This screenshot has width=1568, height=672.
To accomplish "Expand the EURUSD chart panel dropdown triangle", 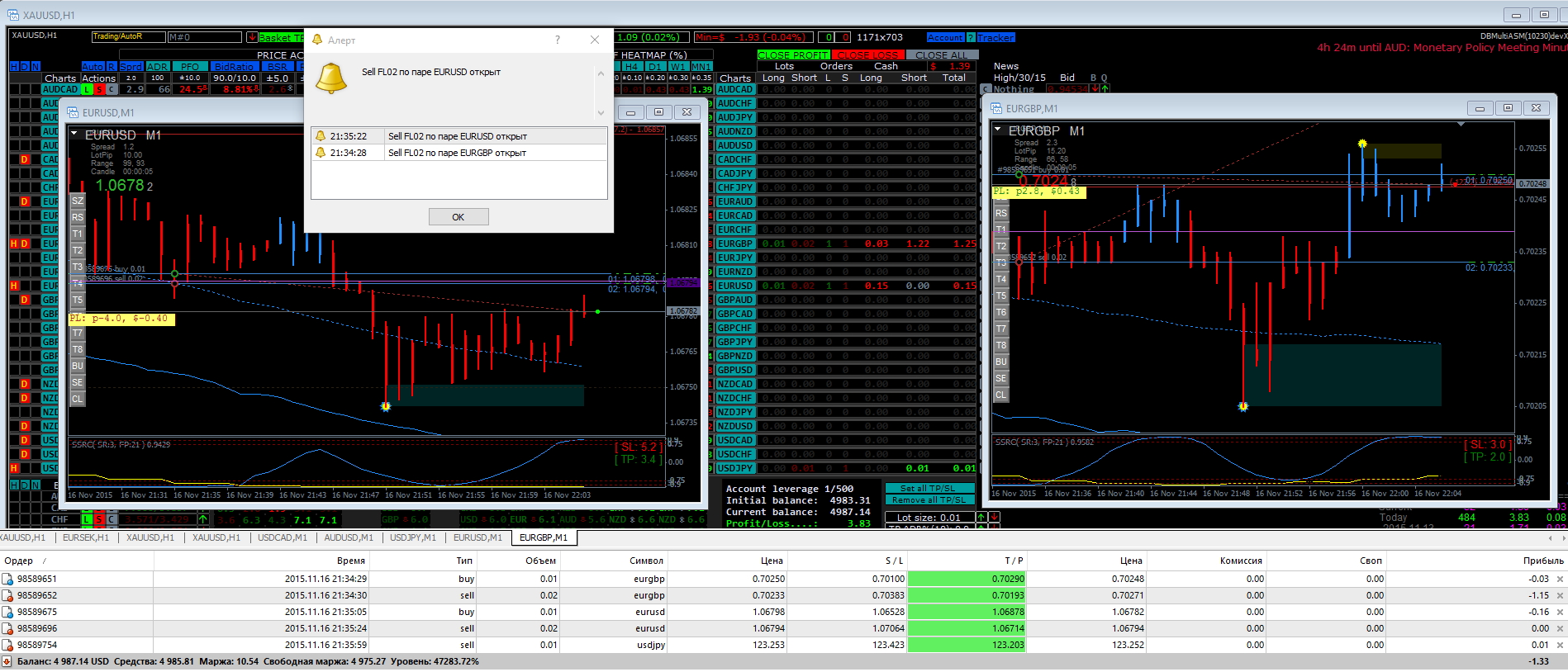I will point(74,134).
